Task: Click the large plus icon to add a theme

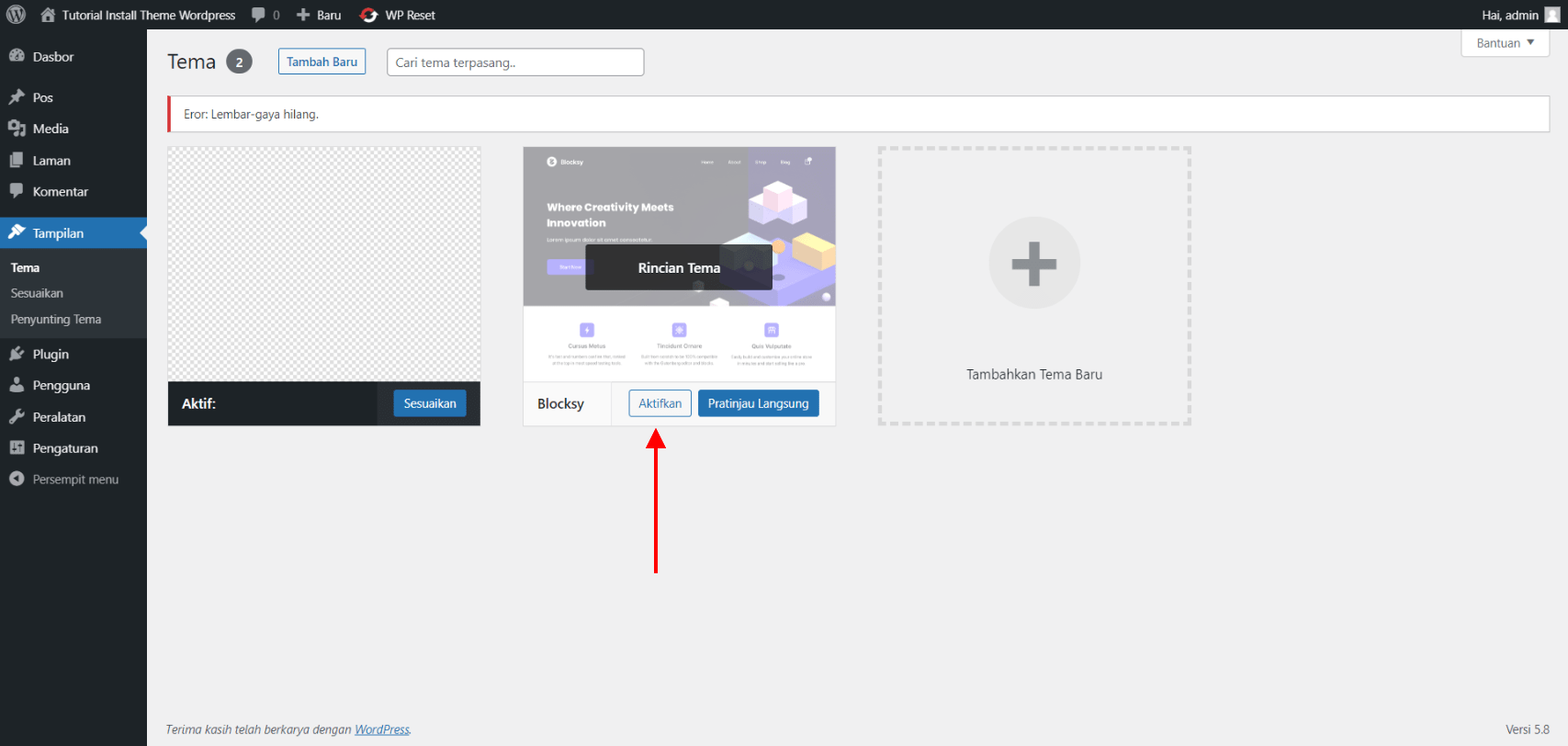Action: [1034, 263]
